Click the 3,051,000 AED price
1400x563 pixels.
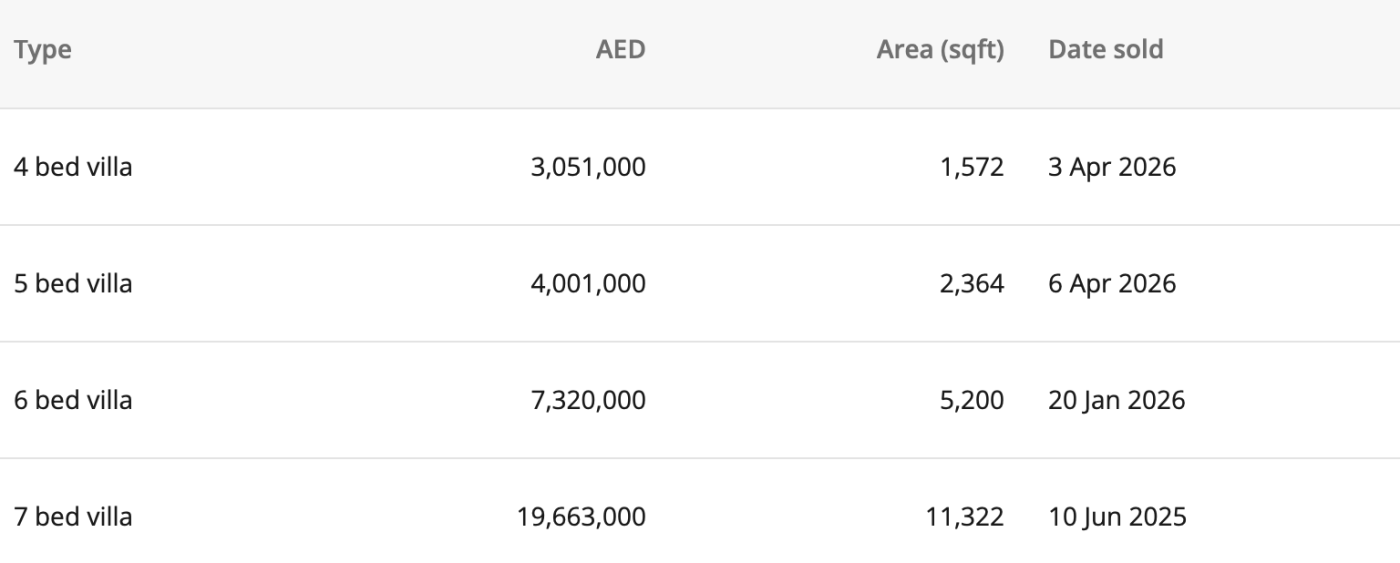click(x=588, y=167)
